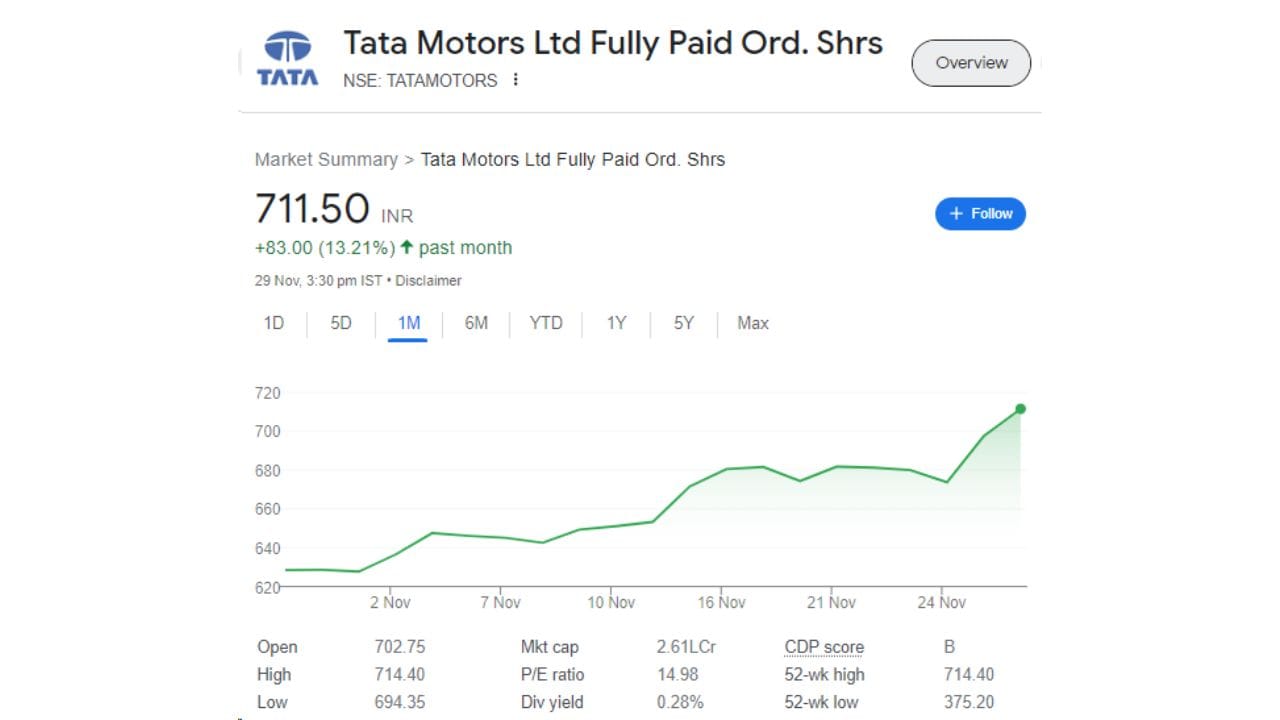The width and height of the screenshot is (1280, 720).
Task: Switch to the 5Y chart range
Action: click(683, 323)
